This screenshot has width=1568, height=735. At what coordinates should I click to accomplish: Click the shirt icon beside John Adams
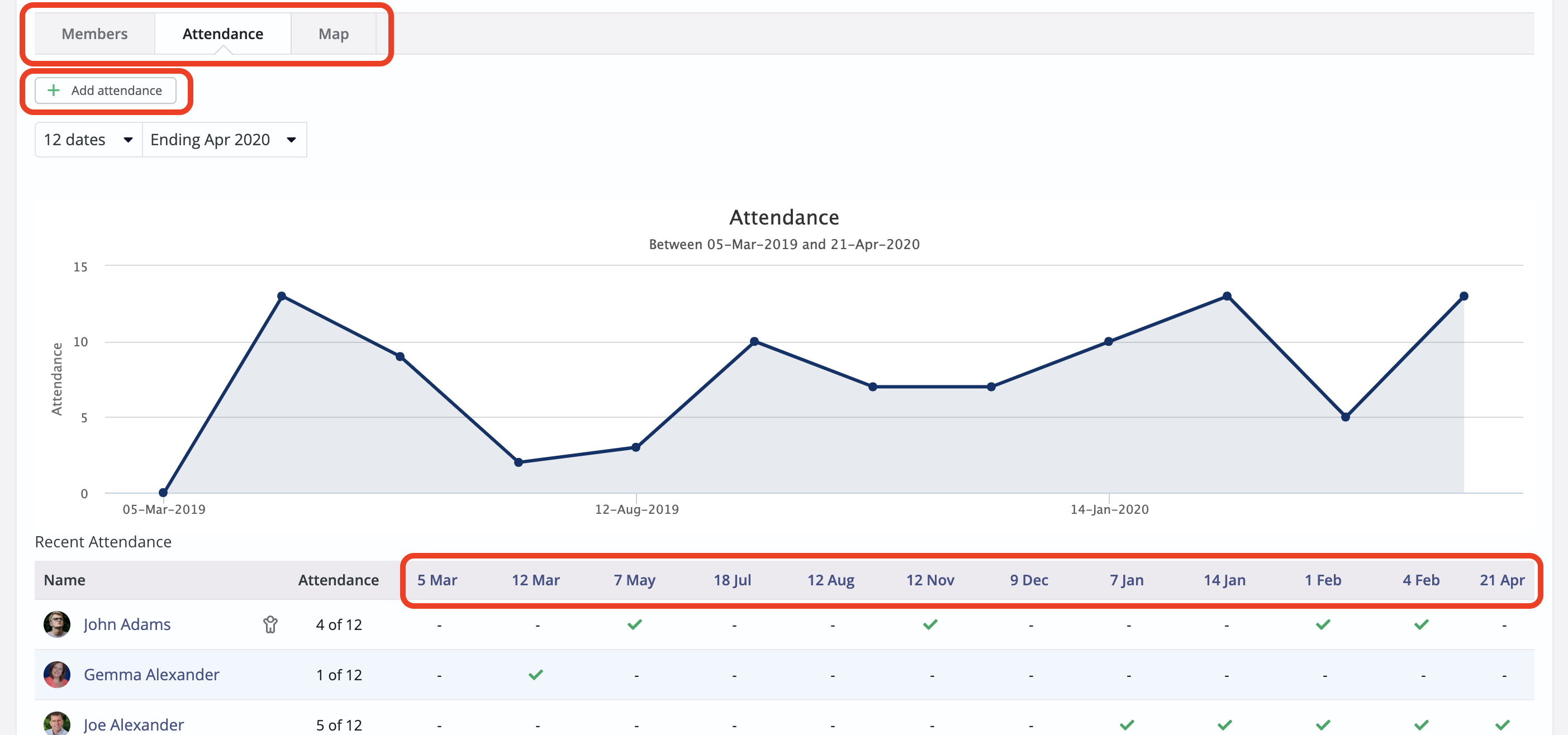pyautogui.click(x=270, y=624)
